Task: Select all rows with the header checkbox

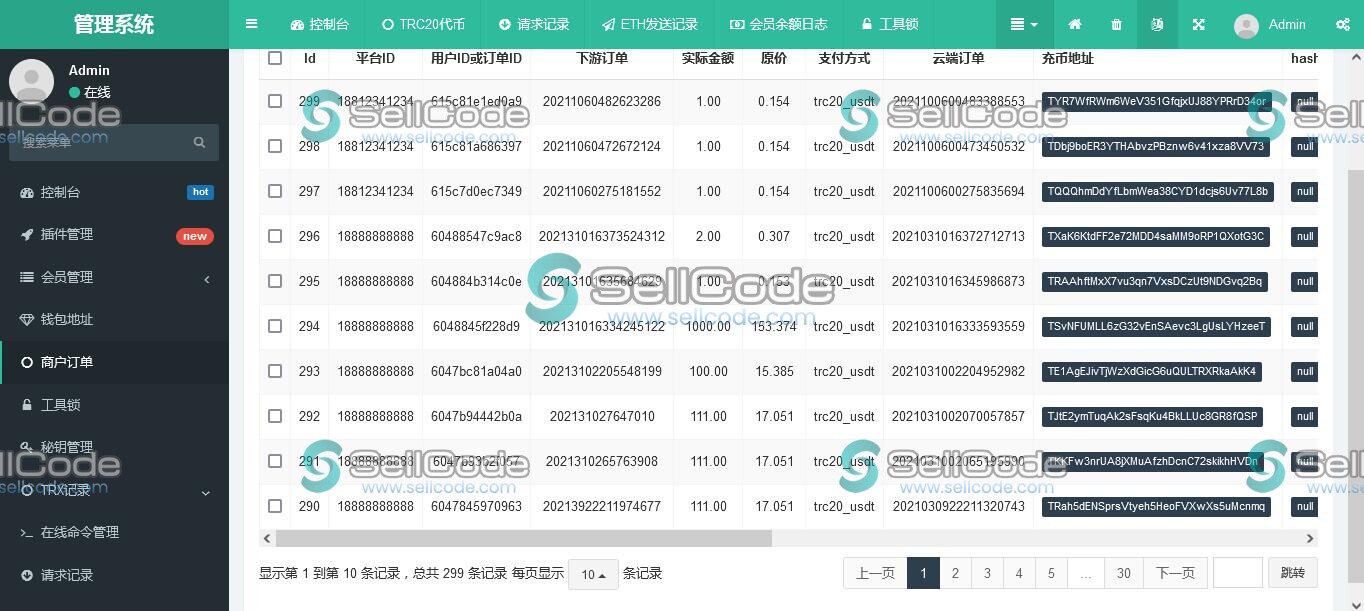Action: click(x=275, y=58)
